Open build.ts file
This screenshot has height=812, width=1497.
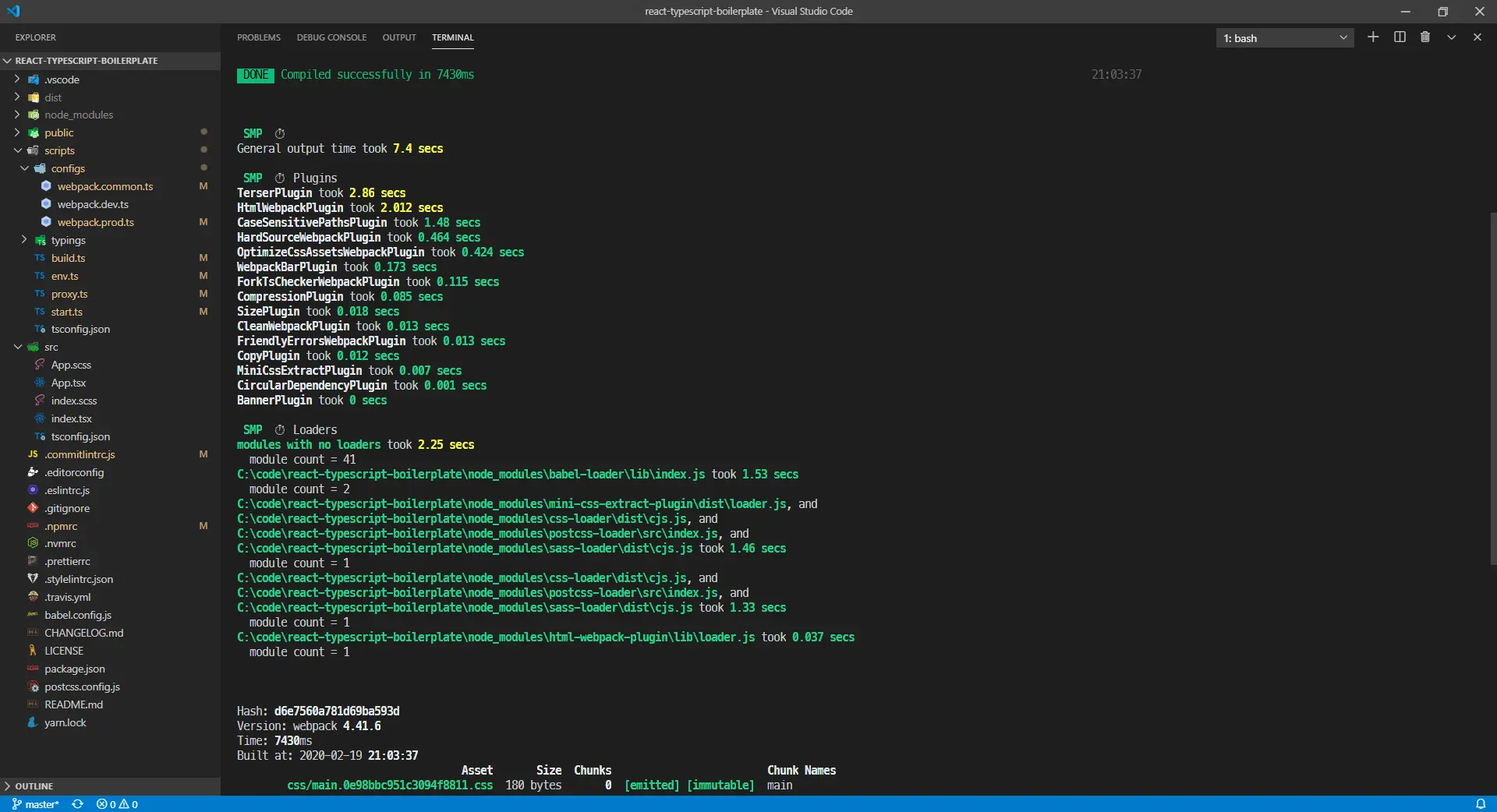(x=68, y=258)
